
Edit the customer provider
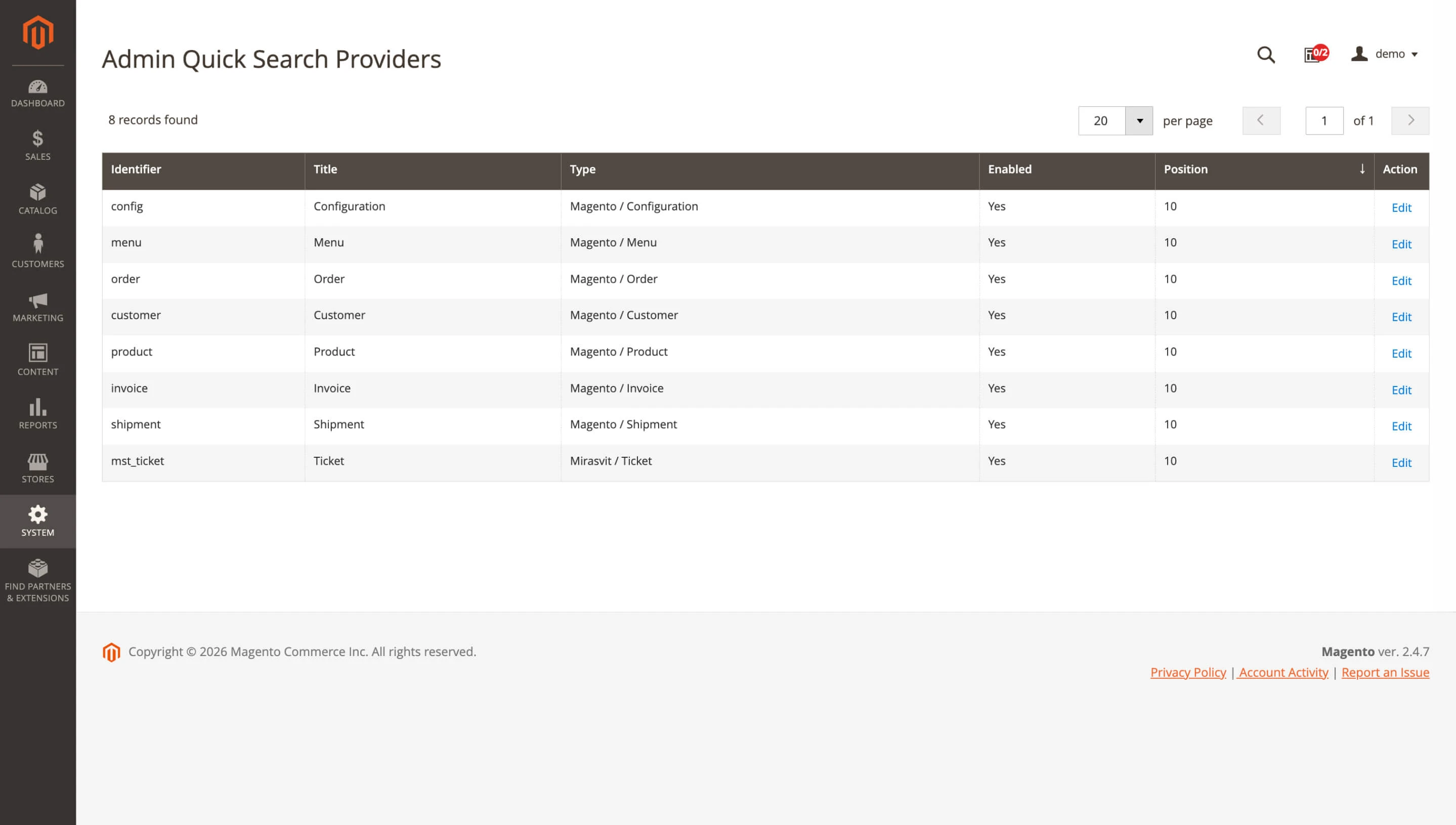[x=1401, y=317]
